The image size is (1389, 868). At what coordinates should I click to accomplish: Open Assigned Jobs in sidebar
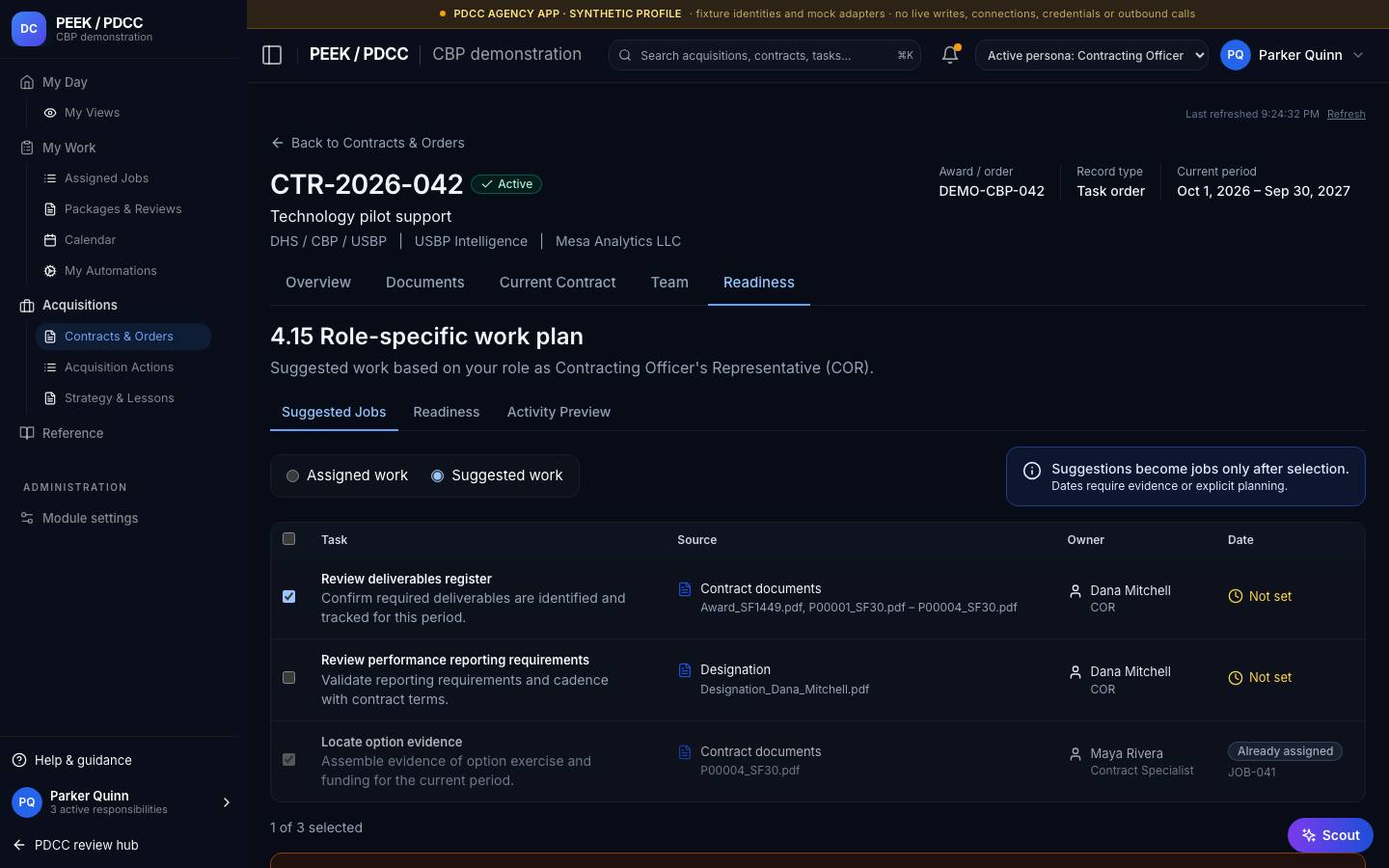pyautogui.click(x=123, y=178)
